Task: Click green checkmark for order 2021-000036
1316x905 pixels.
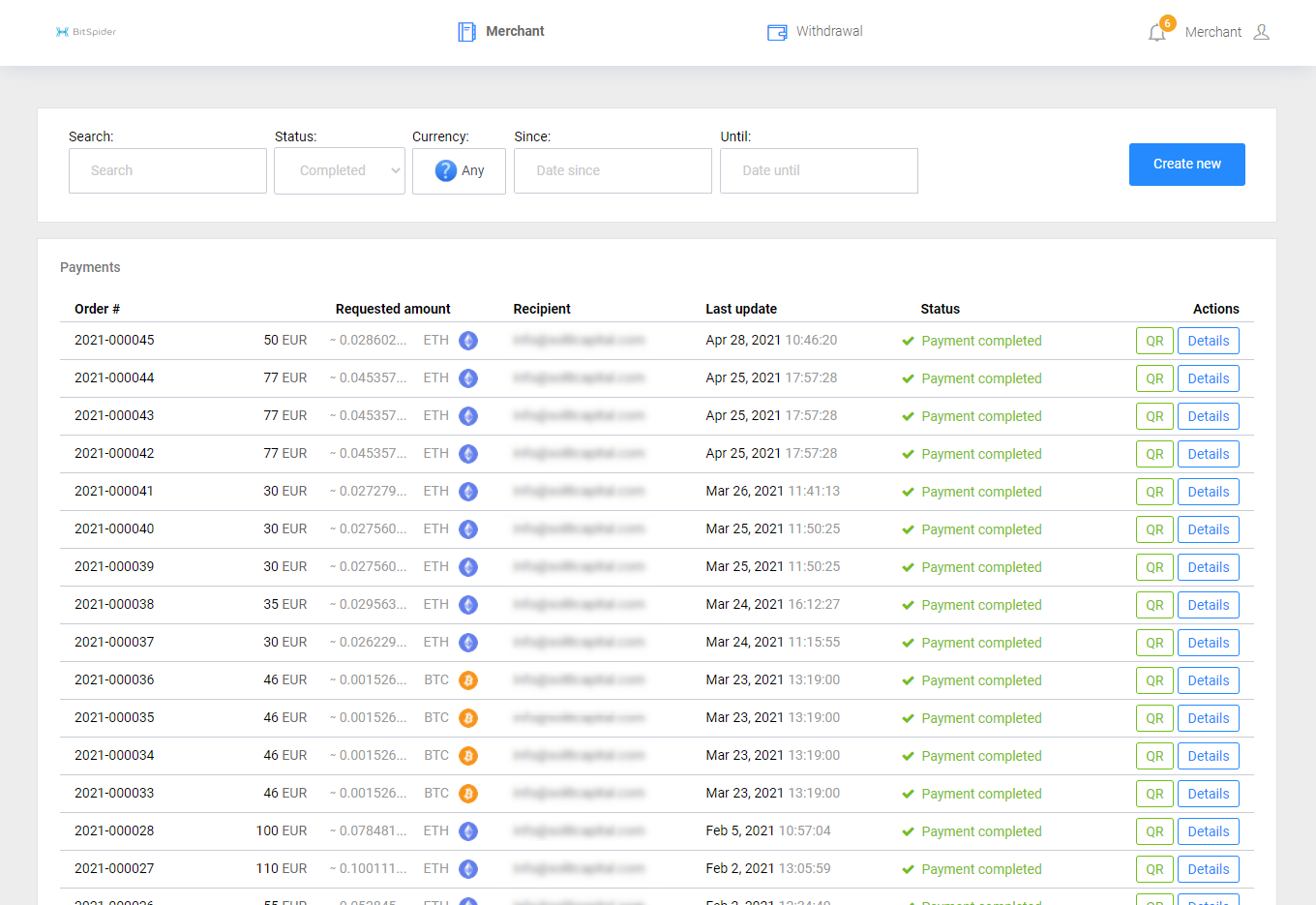Action: coord(908,680)
